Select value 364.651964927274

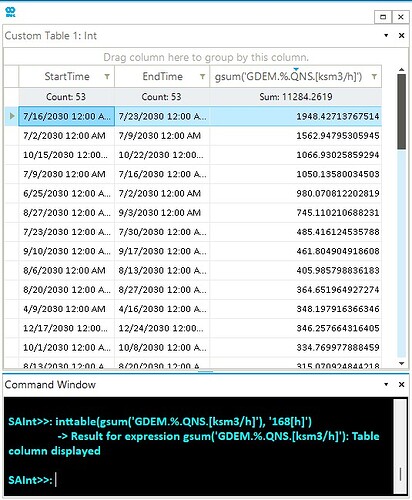click(296, 290)
